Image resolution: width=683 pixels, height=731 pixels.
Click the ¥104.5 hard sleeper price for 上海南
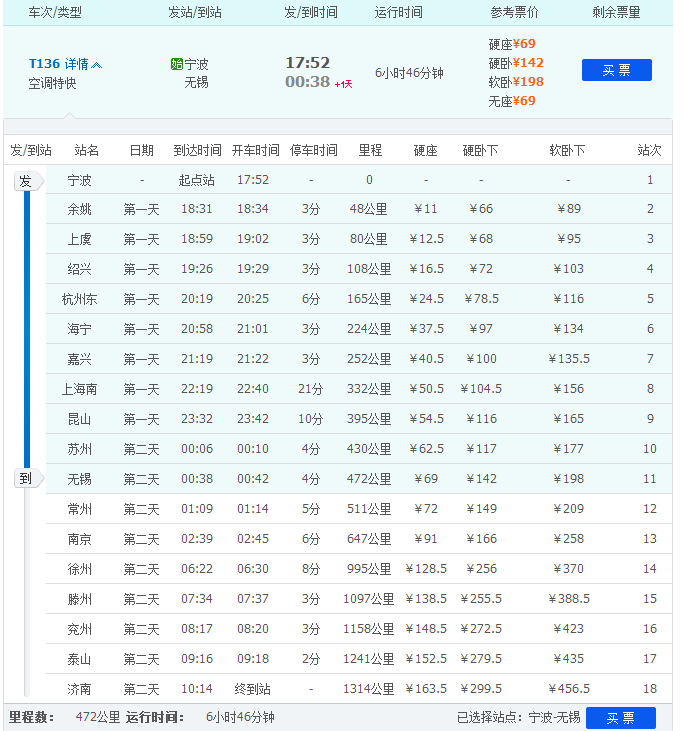pos(481,389)
